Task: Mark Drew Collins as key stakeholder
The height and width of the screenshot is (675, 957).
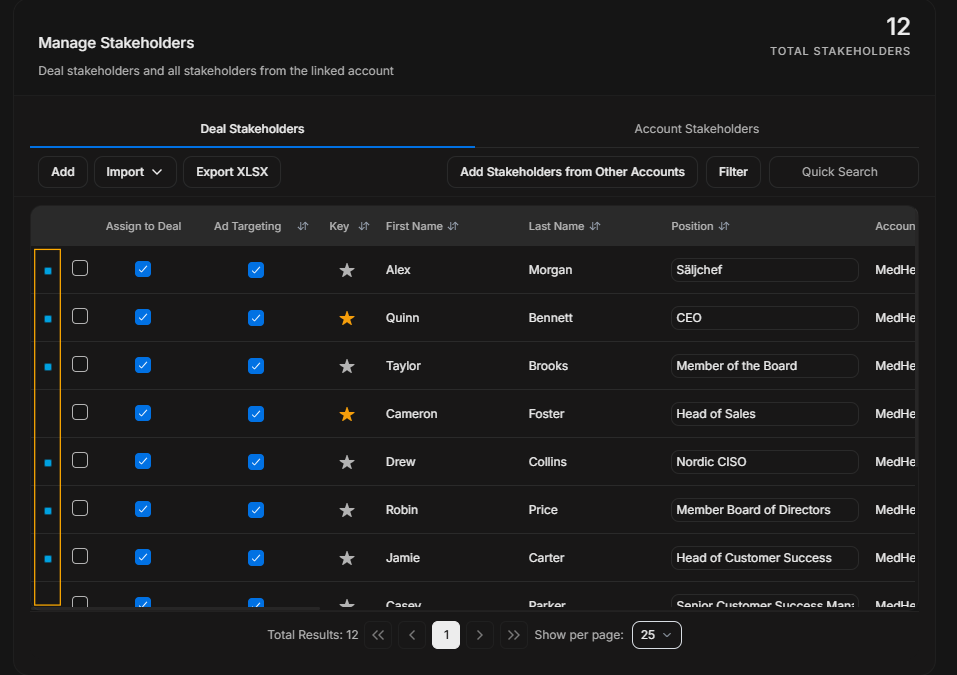Action: [x=347, y=462]
